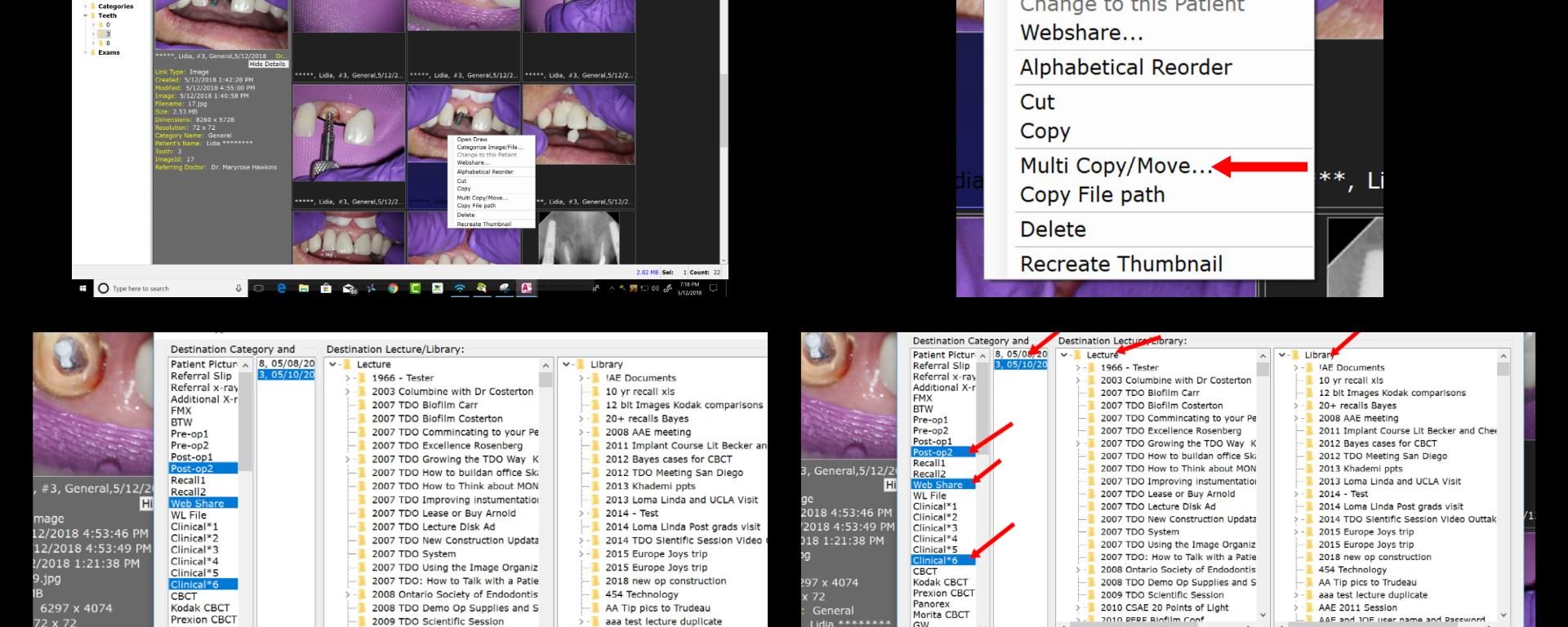Launch Google Chrome from the taskbar
Image resolution: width=1568 pixels, height=627 pixels.
[x=393, y=288]
